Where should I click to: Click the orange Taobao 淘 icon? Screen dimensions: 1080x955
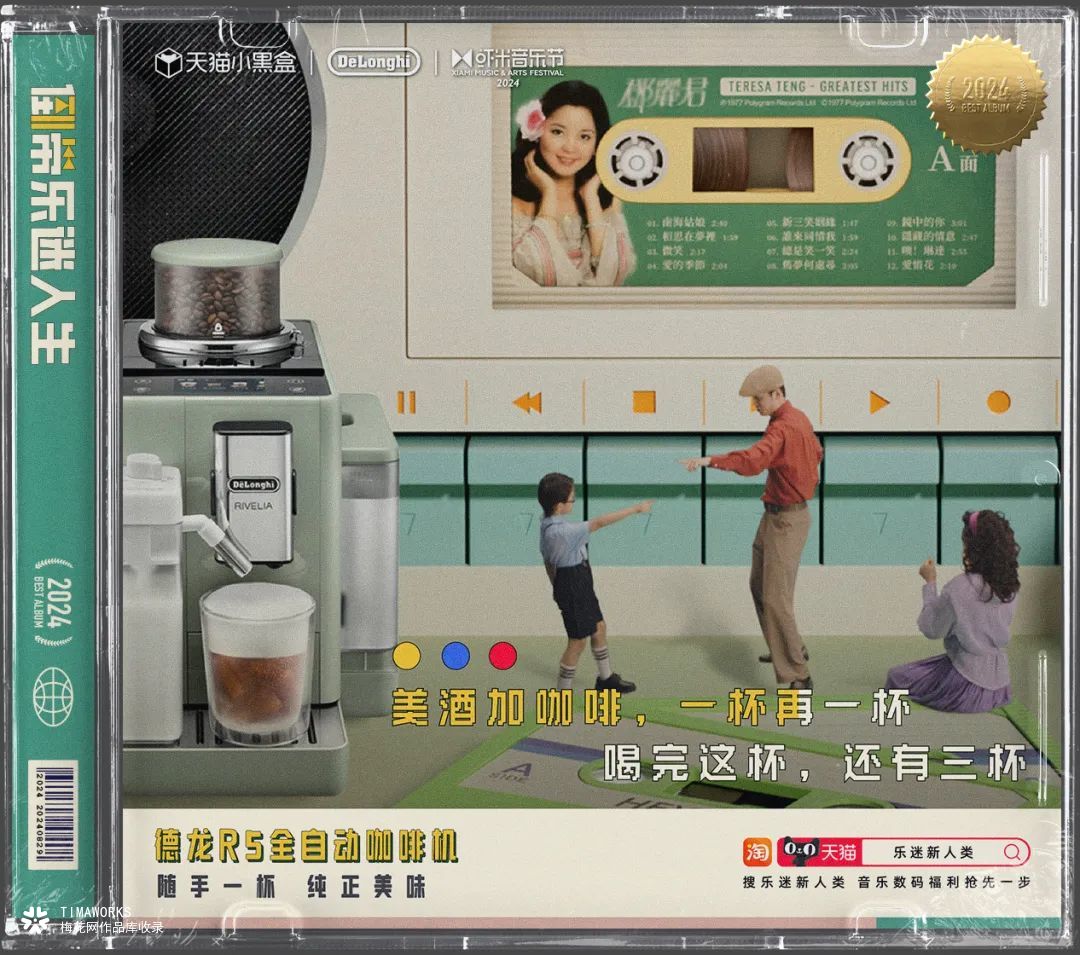tap(757, 852)
